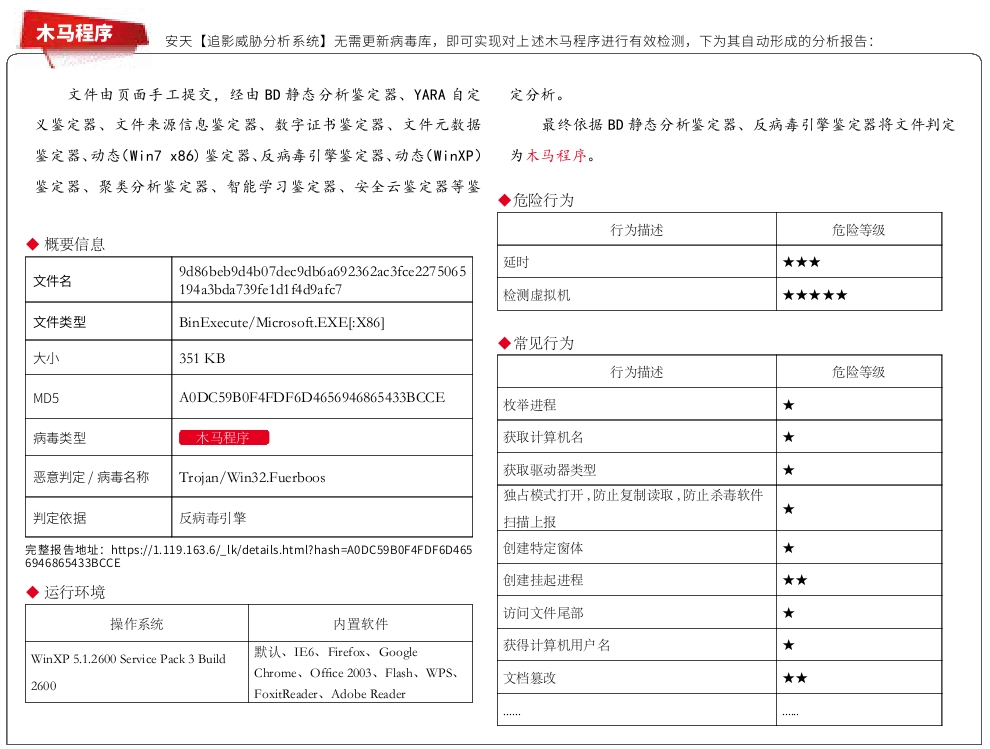The image size is (990, 749).
Task: Select the WinXP 5.1.2600 Service Pack 3 cell
Action: [x=137, y=672]
